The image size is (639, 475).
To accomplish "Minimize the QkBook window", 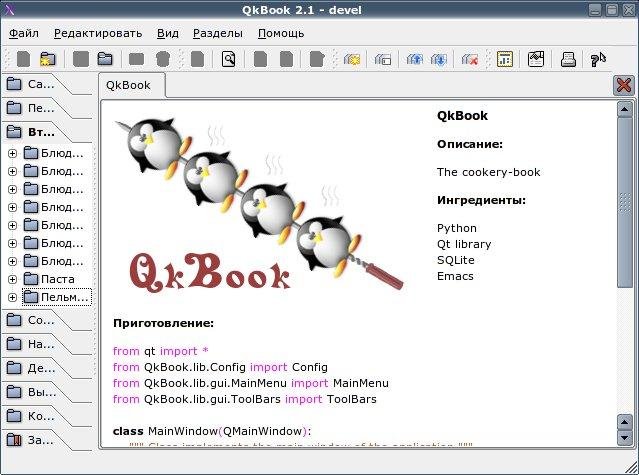I will [x=595, y=9].
